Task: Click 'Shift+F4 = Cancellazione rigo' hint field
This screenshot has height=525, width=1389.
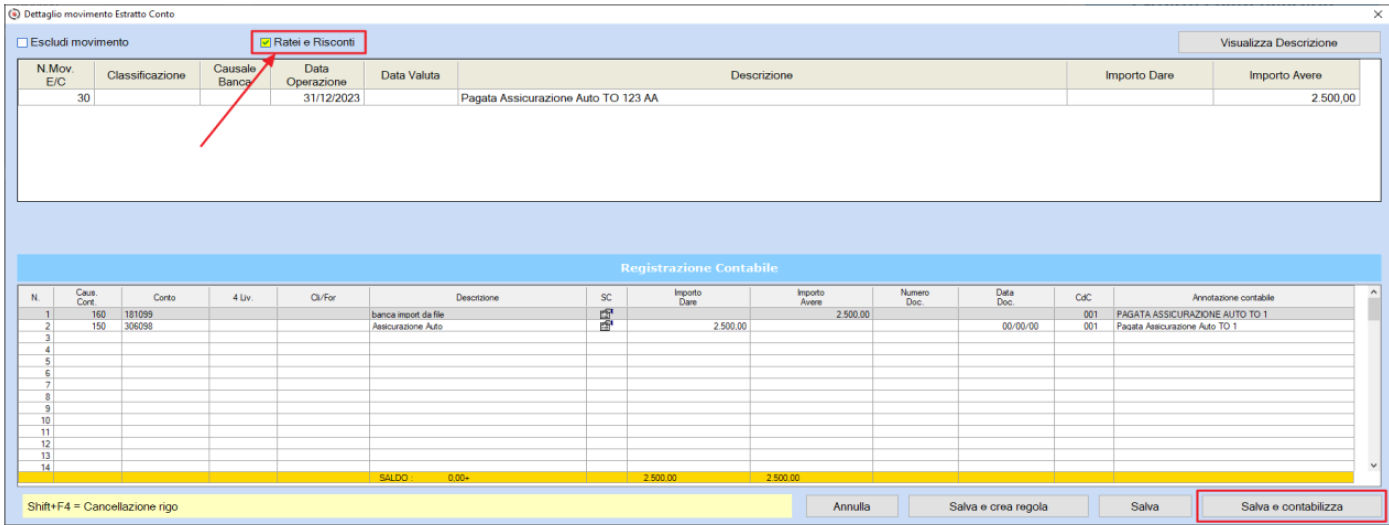Action: [405, 507]
